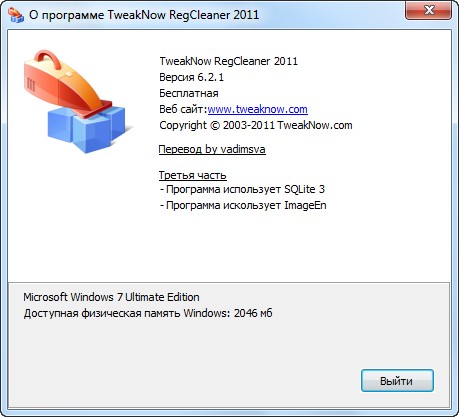The height and width of the screenshot is (417, 459).
Task: Click the 'Программа использует SQLite 3' line
Action: pos(242,189)
